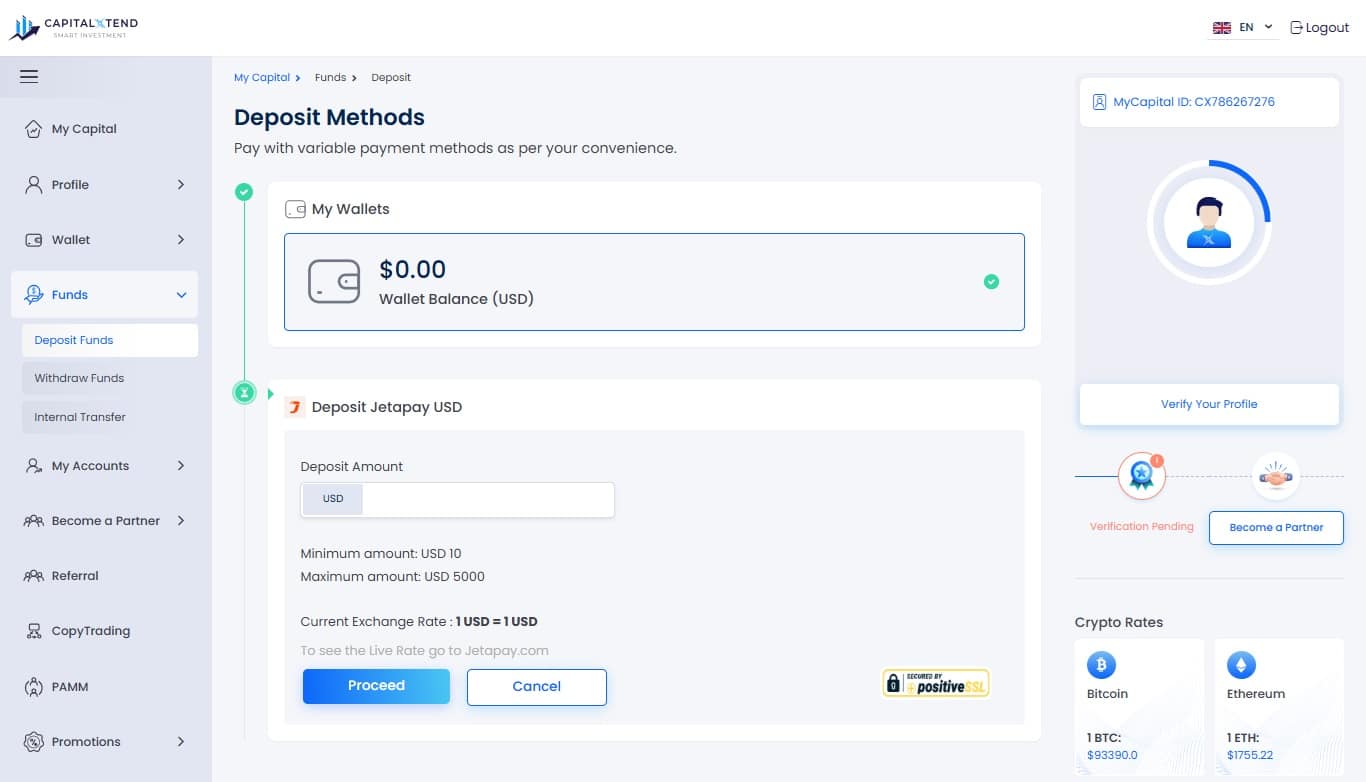Expand the Profile sidebar submenu
This screenshot has width=1366, height=782.
click(x=181, y=185)
